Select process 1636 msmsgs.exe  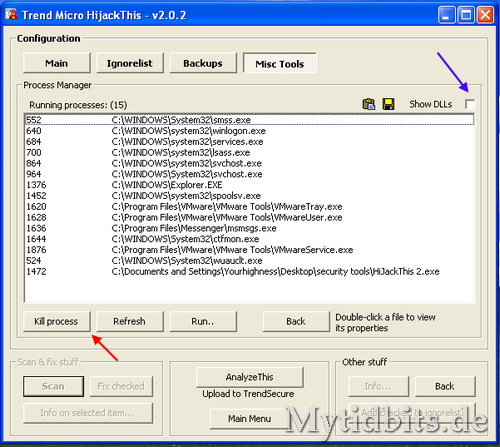coord(250,228)
